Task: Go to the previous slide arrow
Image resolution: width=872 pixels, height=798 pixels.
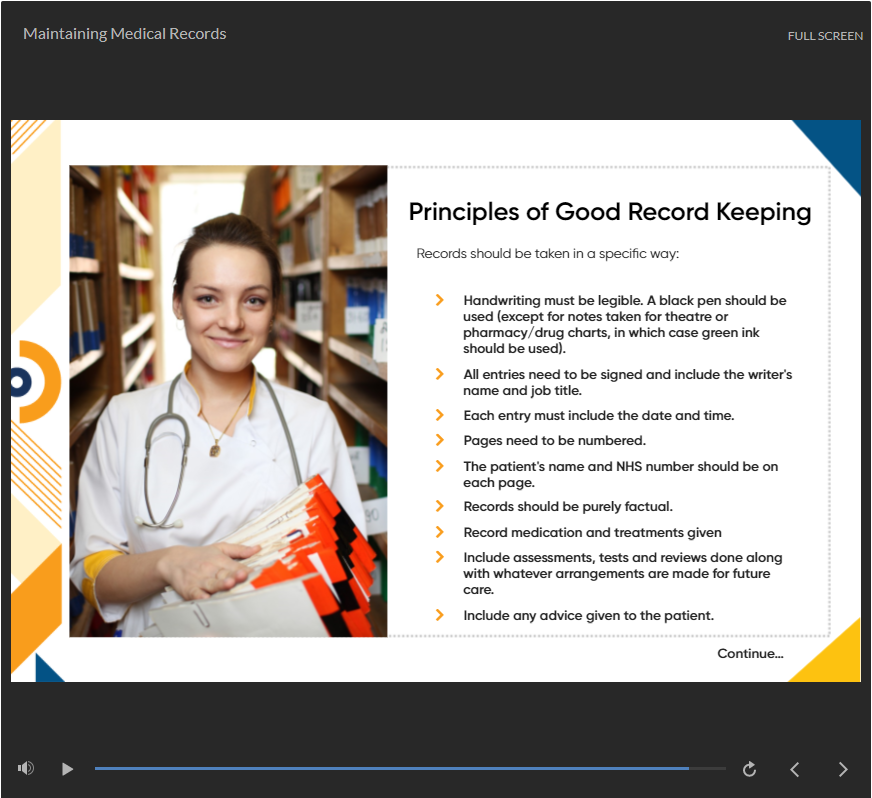Action: [795, 769]
